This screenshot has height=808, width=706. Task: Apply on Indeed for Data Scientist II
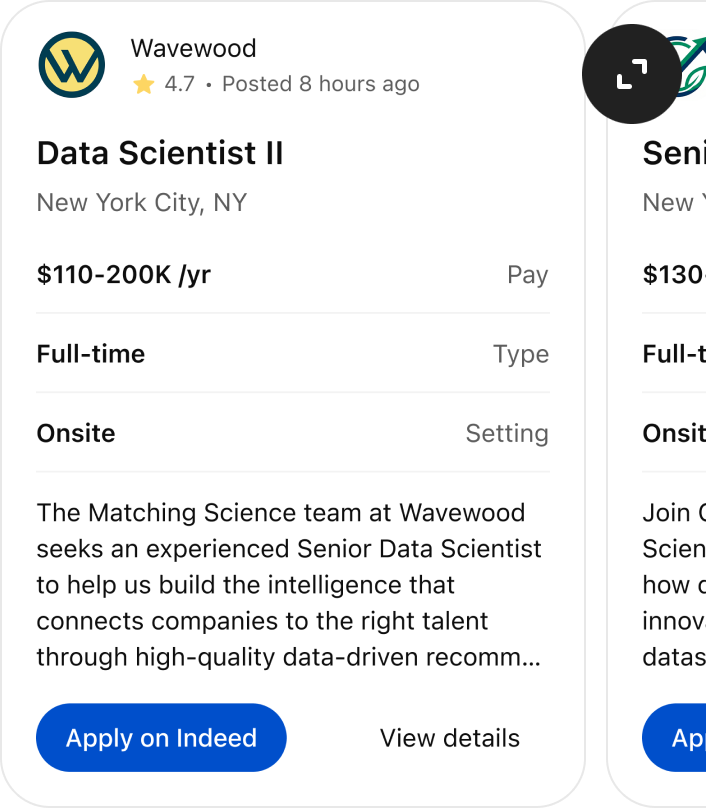(160, 738)
